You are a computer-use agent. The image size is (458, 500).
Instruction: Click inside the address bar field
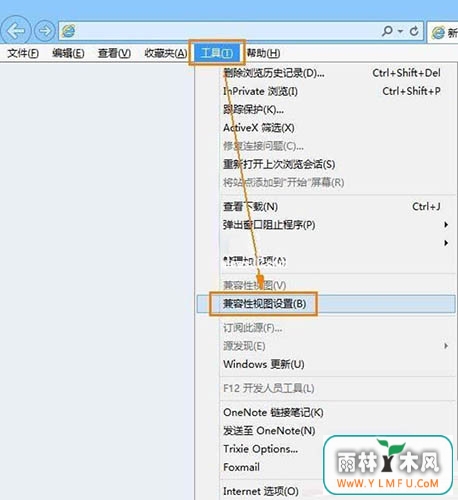[228, 31]
